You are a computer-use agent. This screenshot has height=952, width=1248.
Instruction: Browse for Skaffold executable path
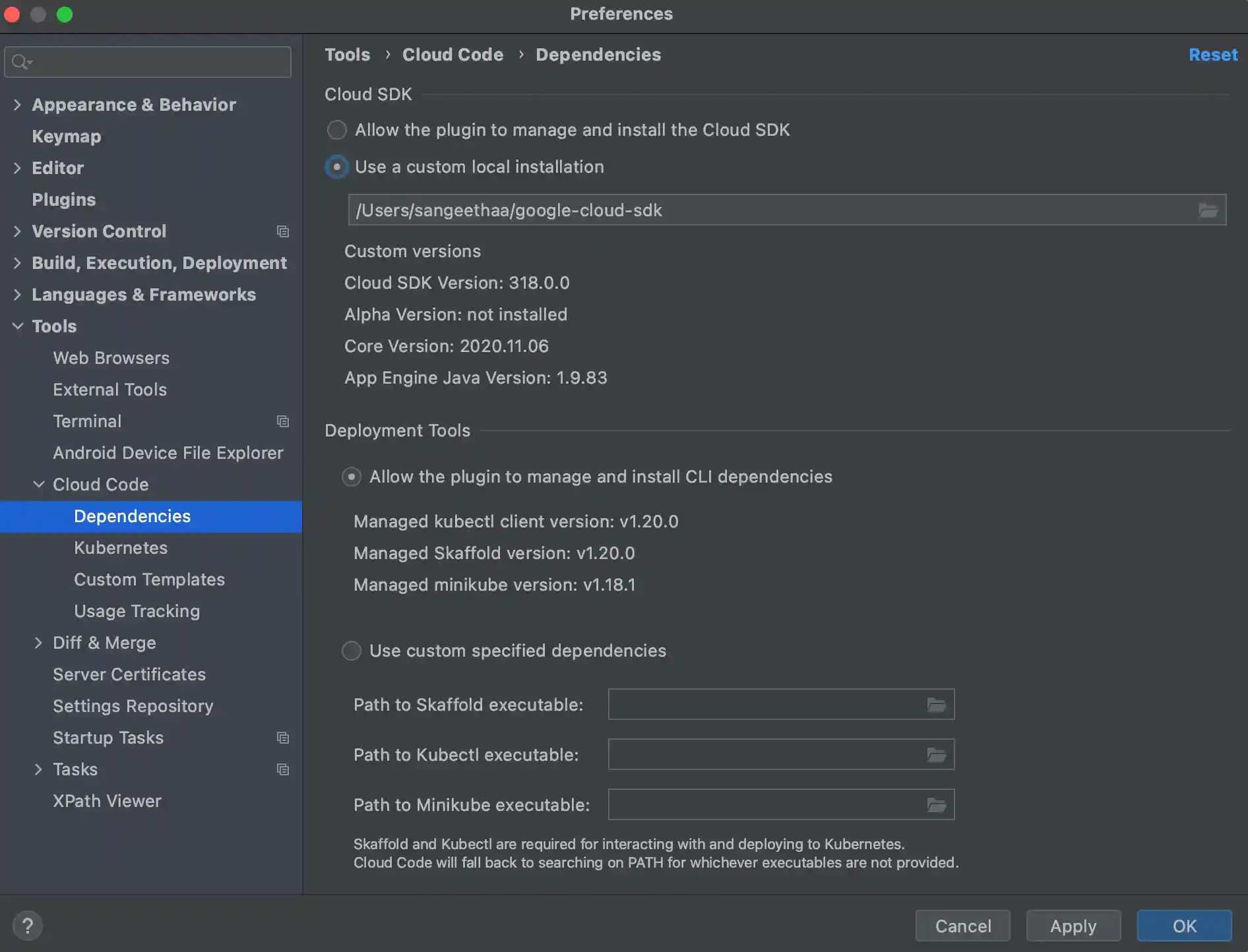click(936, 704)
